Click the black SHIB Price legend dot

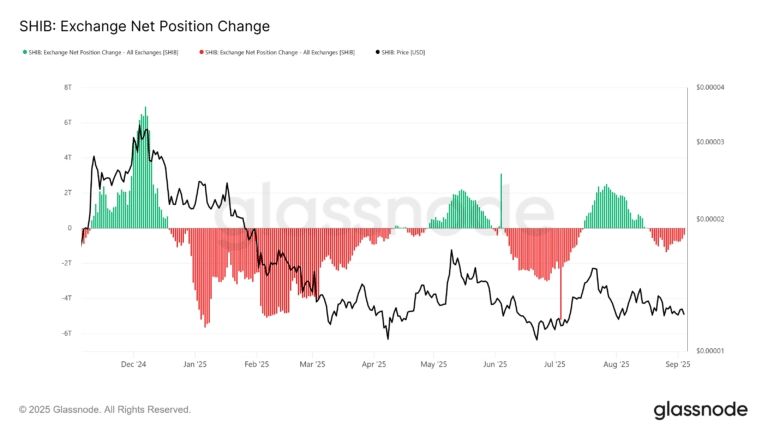coord(378,52)
